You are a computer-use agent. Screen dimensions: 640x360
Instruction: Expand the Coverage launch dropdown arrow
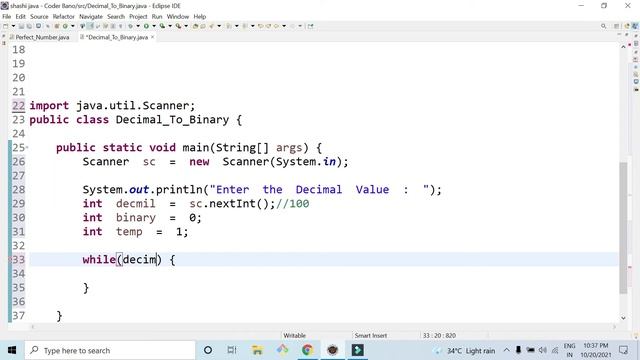point(170,26)
